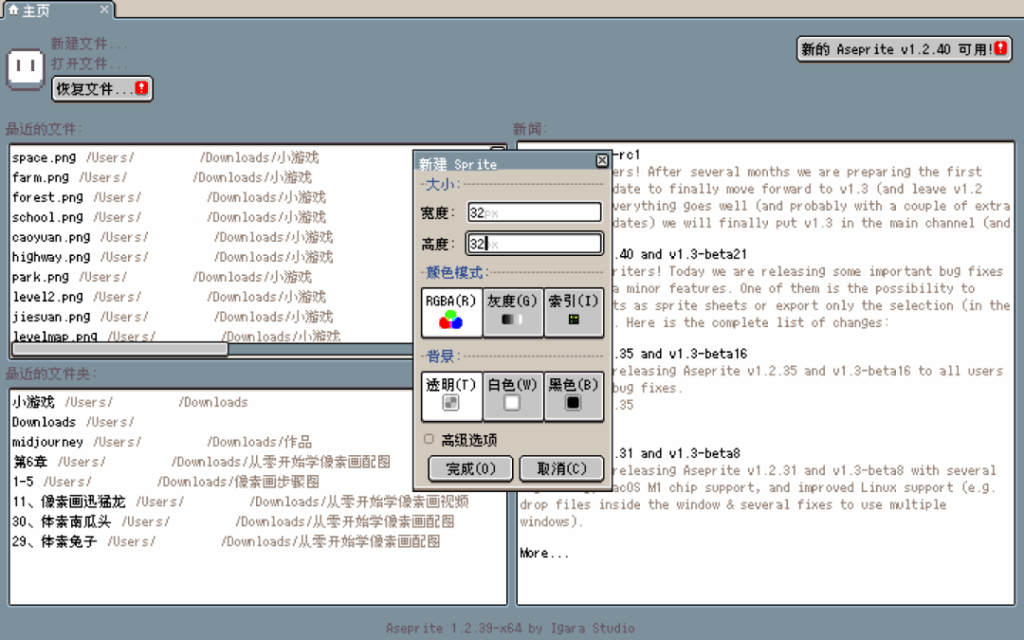This screenshot has height=640, width=1024.
Task: Click the 打开文件... link
Action: coord(89,64)
